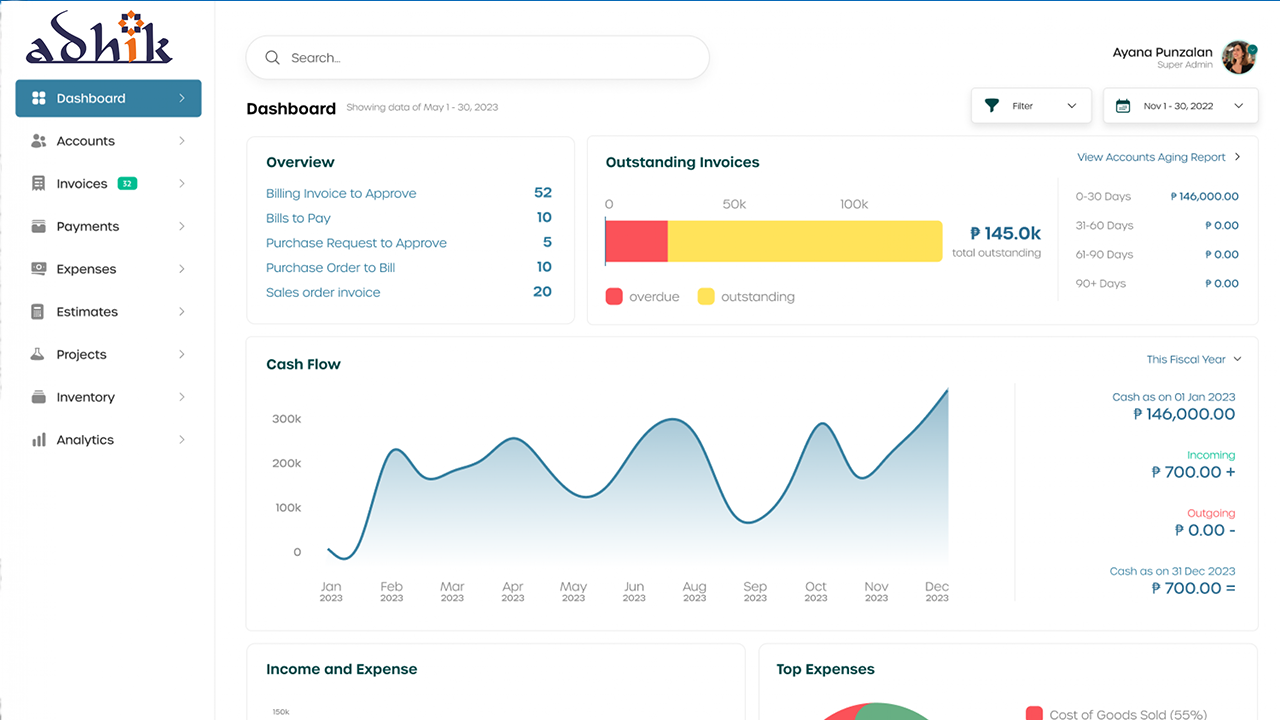Image resolution: width=1280 pixels, height=720 pixels.
Task: Open the Nov 1 - 30, 2022 date dropdown
Action: coord(1180,105)
